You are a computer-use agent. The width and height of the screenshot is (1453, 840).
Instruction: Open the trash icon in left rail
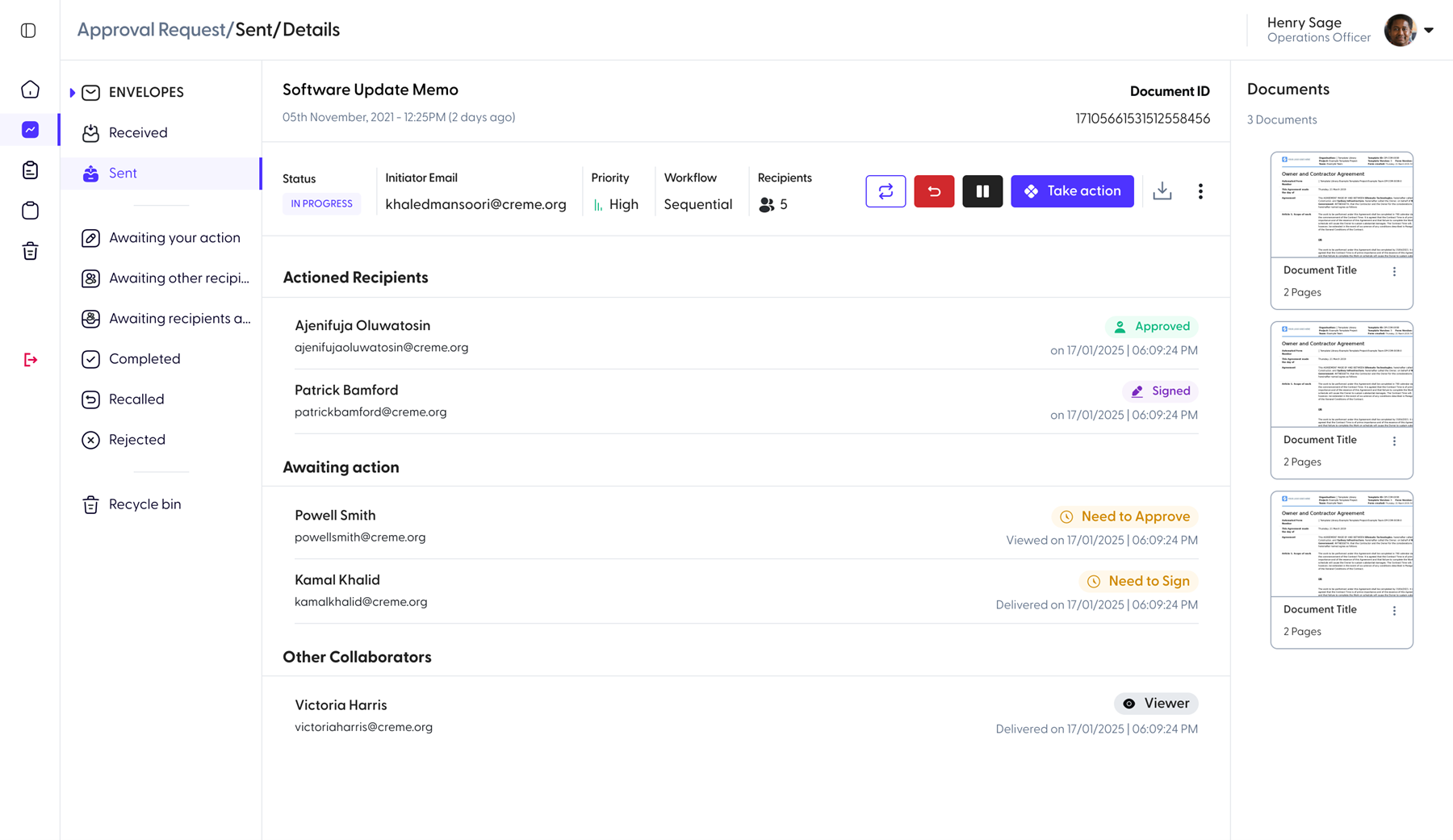[30, 251]
